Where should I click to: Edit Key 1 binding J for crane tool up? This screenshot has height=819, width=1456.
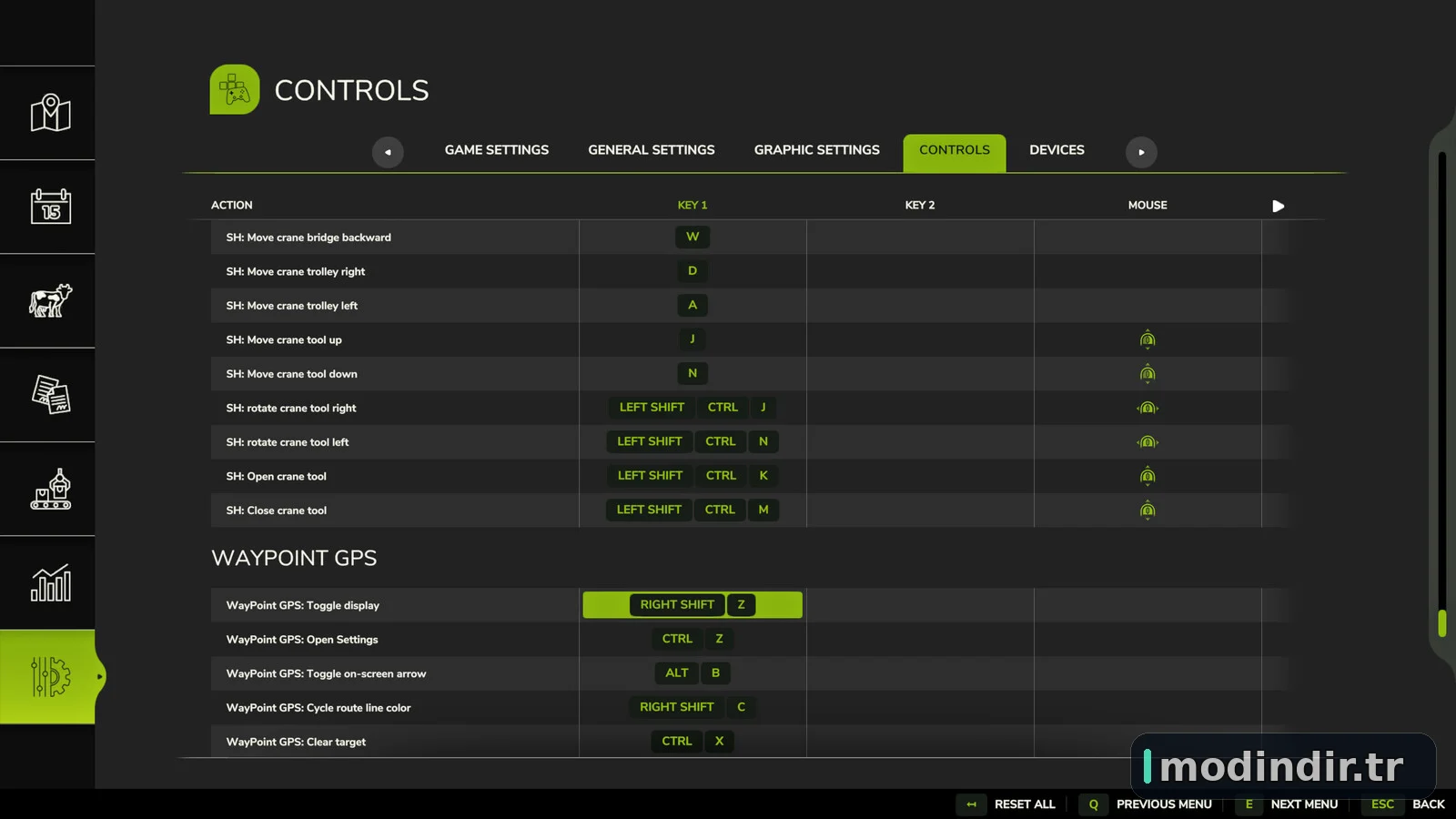point(693,339)
